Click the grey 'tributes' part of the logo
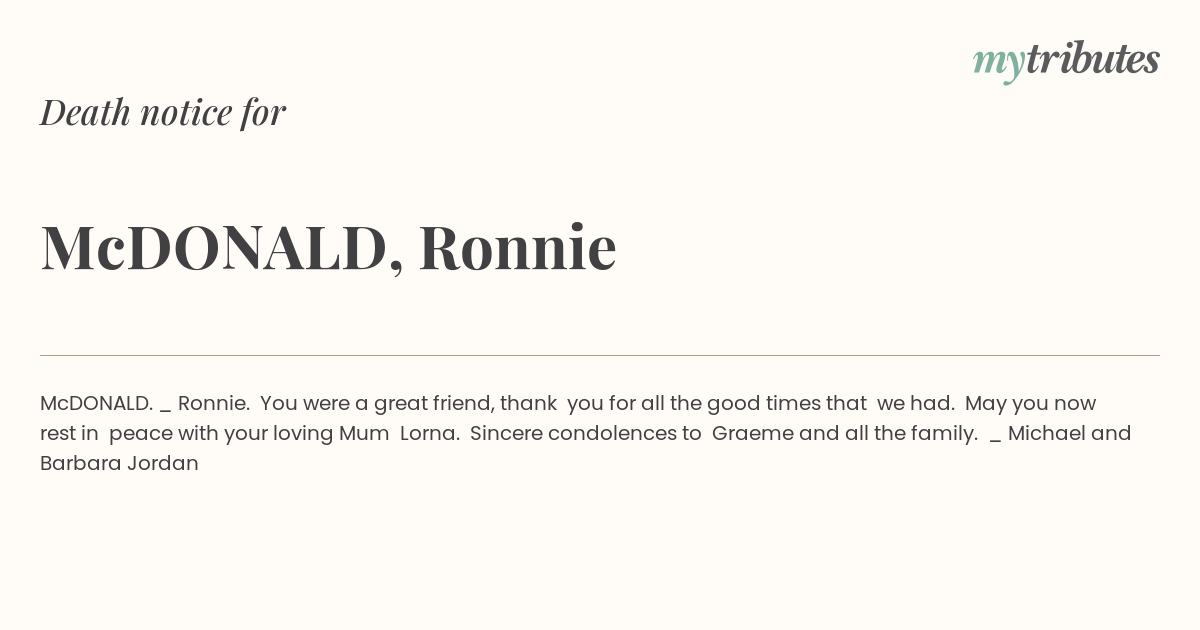The width and height of the screenshot is (1200, 630). tap(1093, 59)
